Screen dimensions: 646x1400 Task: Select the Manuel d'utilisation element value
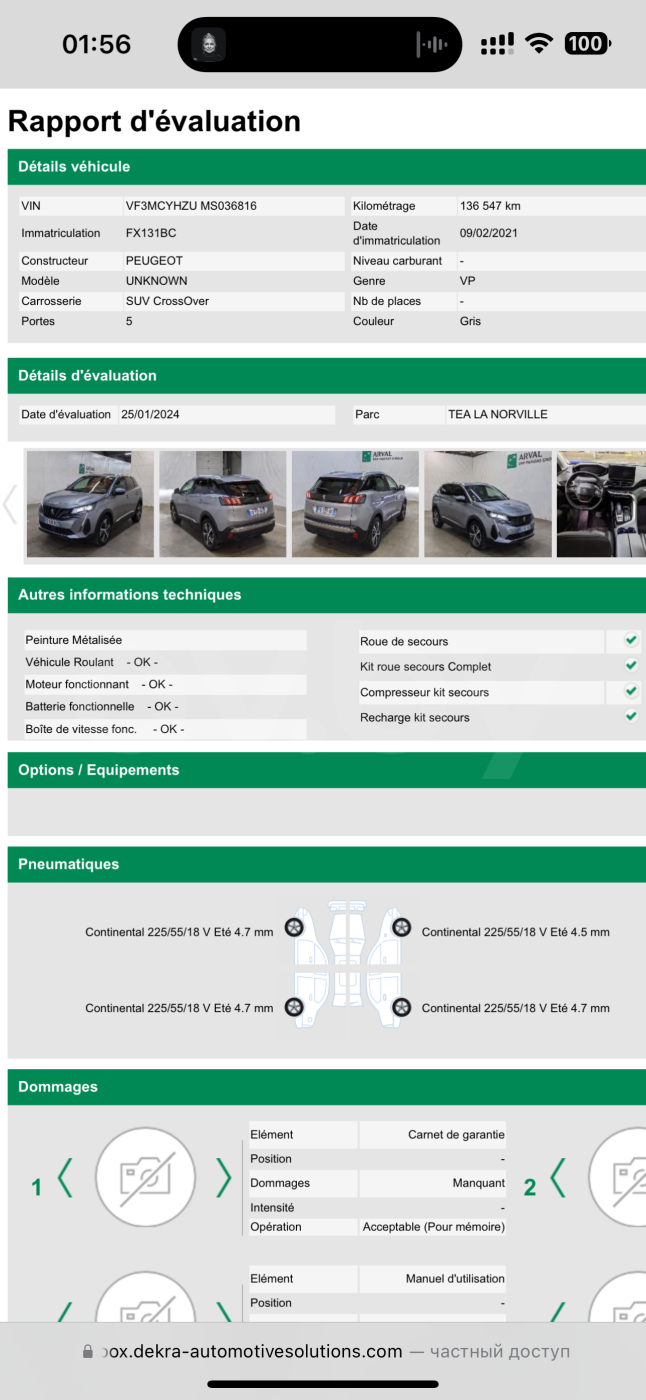455,1279
